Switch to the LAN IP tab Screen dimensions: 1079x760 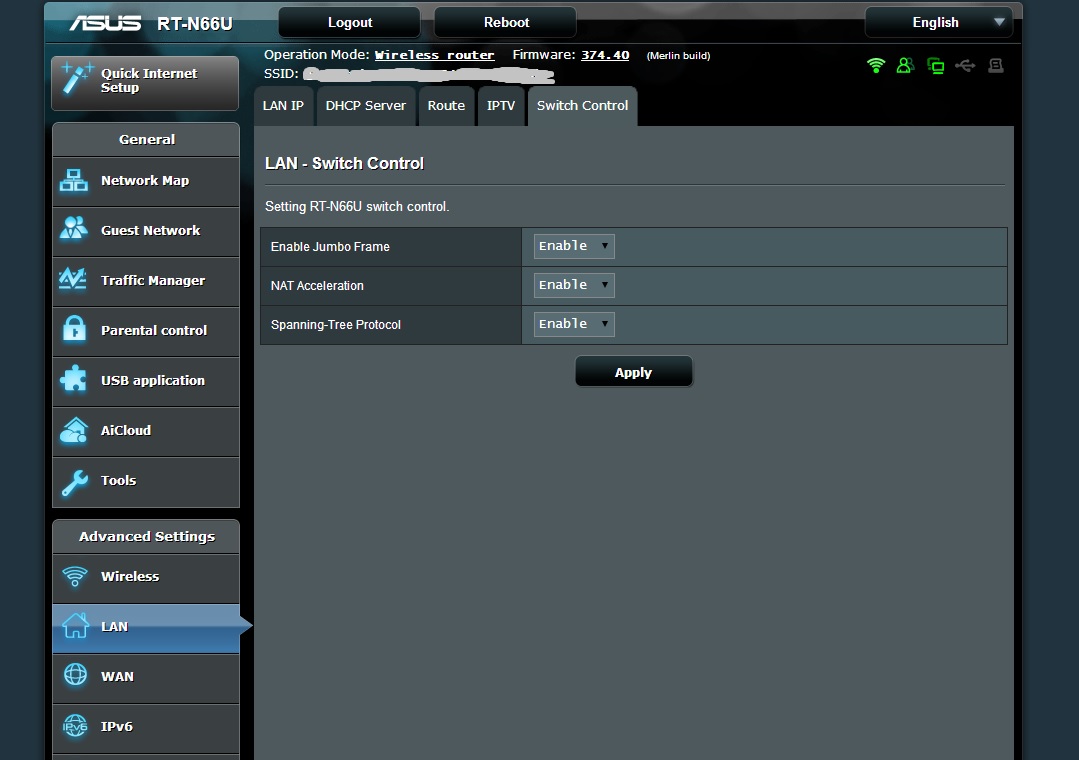(x=284, y=106)
